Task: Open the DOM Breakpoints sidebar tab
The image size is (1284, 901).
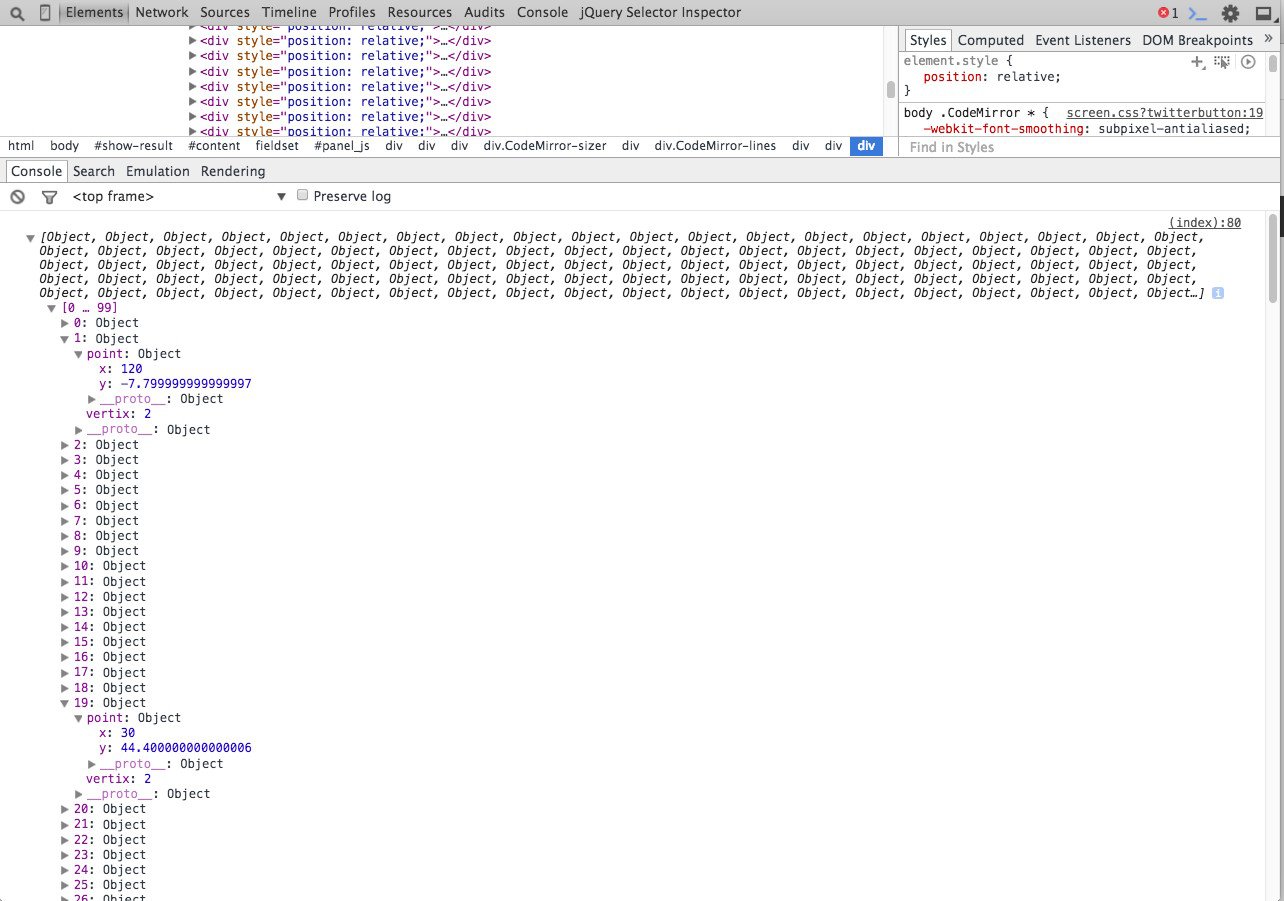Action: point(1197,40)
